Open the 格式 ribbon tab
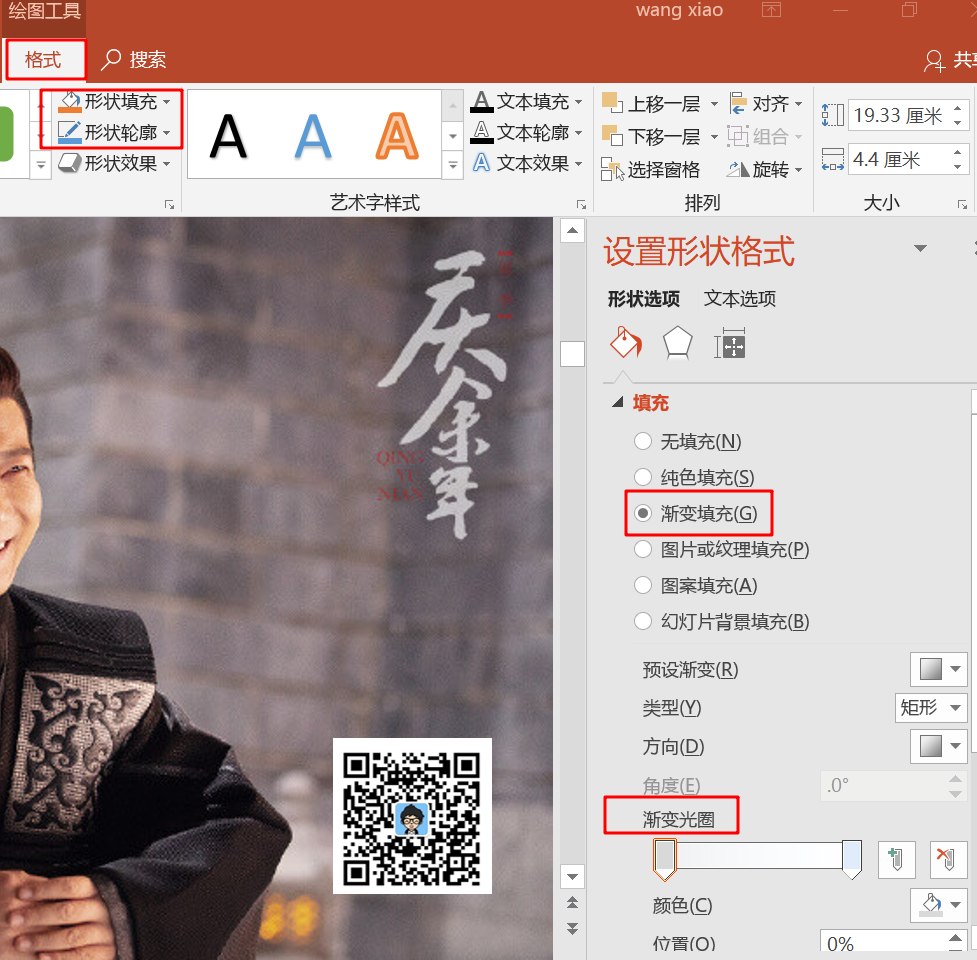The height and width of the screenshot is (960, 977). 44,60
